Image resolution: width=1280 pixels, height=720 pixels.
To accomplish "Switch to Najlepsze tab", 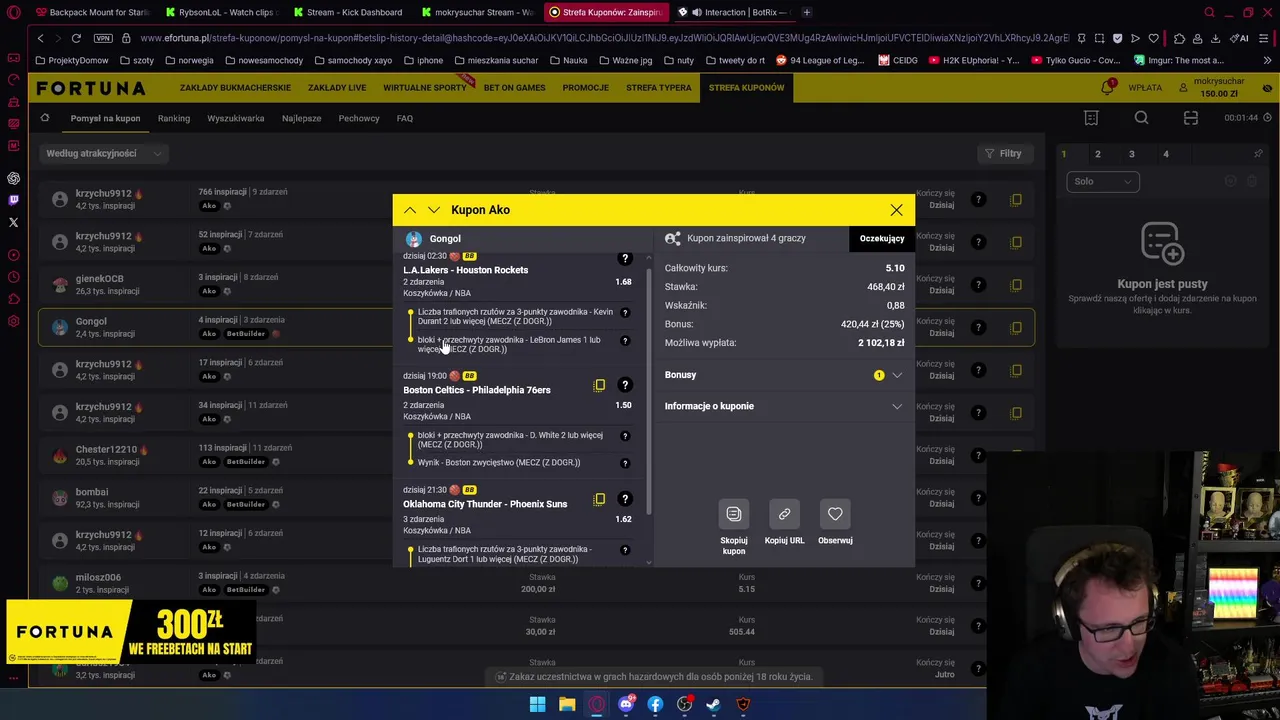I will pos(301,118).
